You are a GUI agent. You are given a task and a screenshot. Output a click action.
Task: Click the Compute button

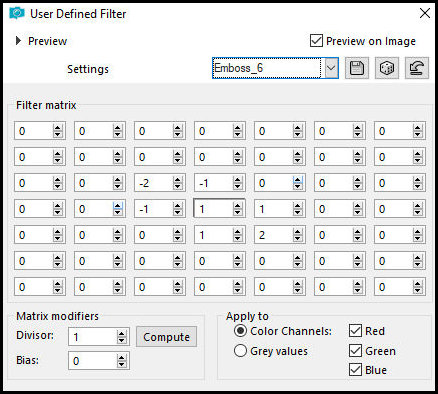[x=166, y=337]
